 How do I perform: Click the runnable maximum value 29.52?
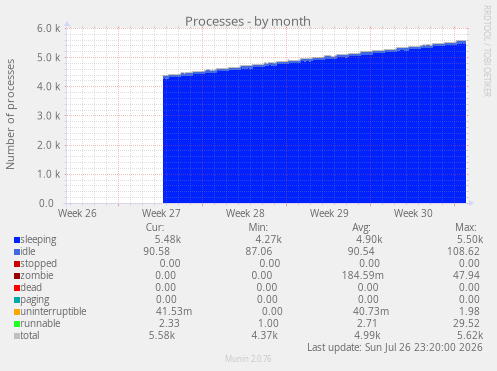tap(466, 323)
